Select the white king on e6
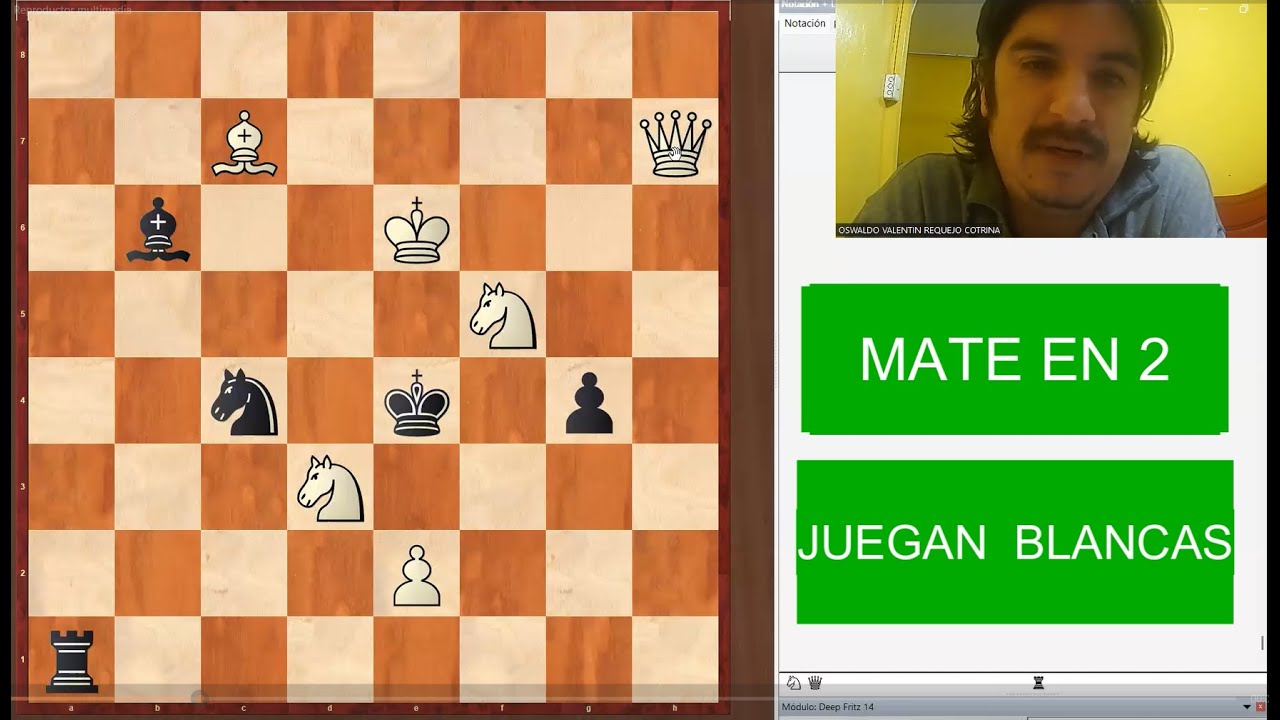The image size is (1280, 720). coord(417,230)
